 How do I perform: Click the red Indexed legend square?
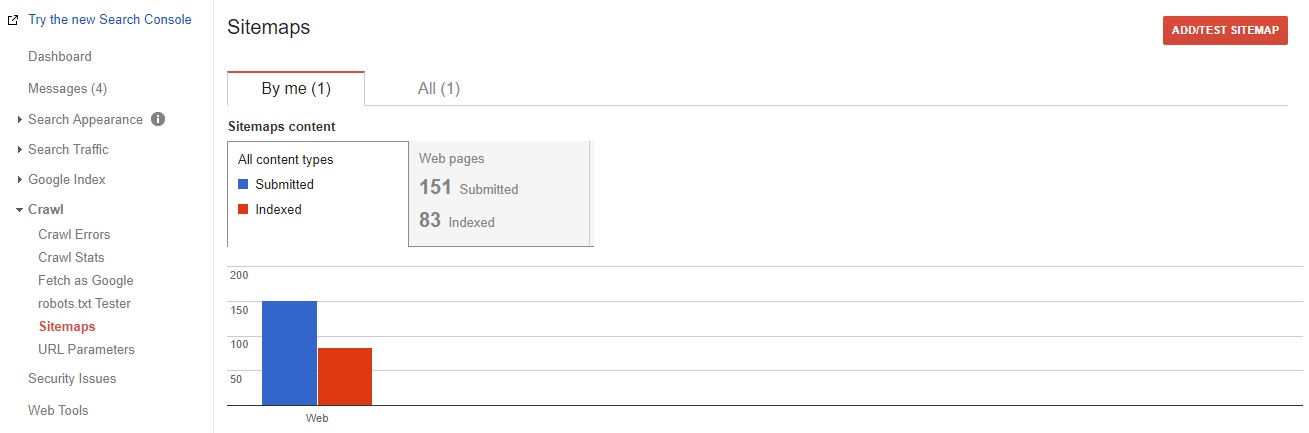(x=243, y=209)
